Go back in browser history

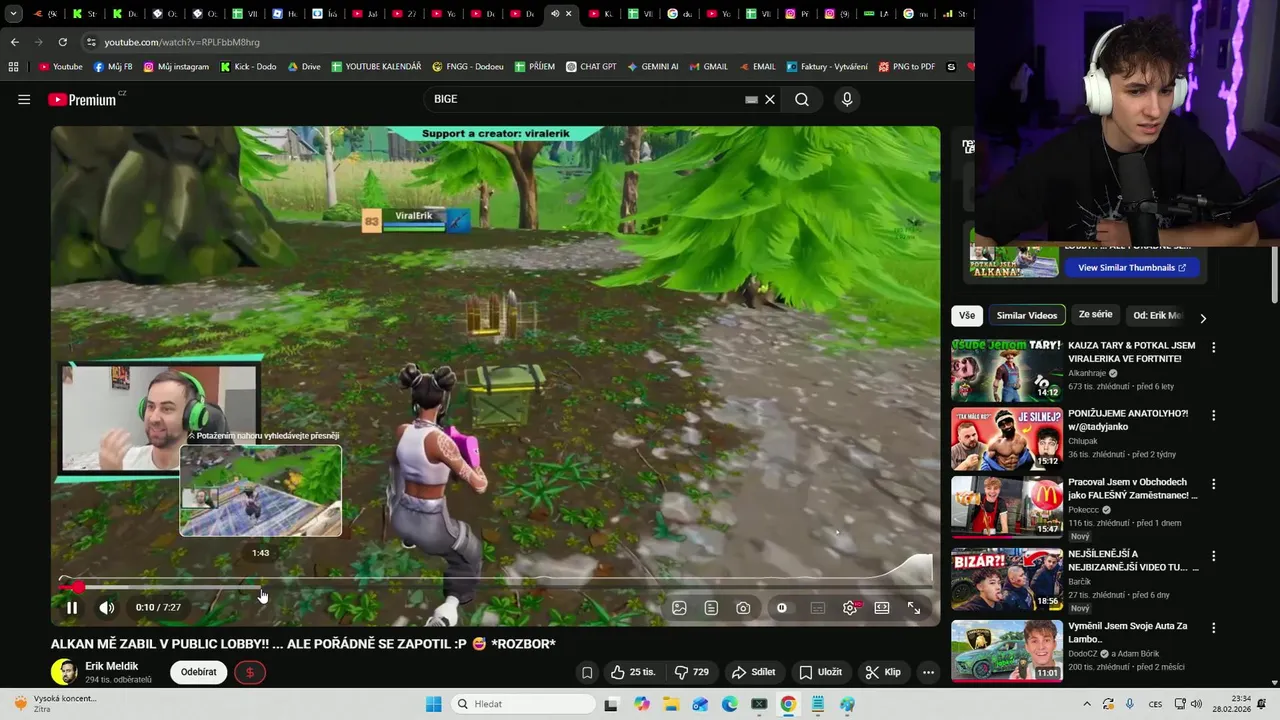click(x=14, y=42)
